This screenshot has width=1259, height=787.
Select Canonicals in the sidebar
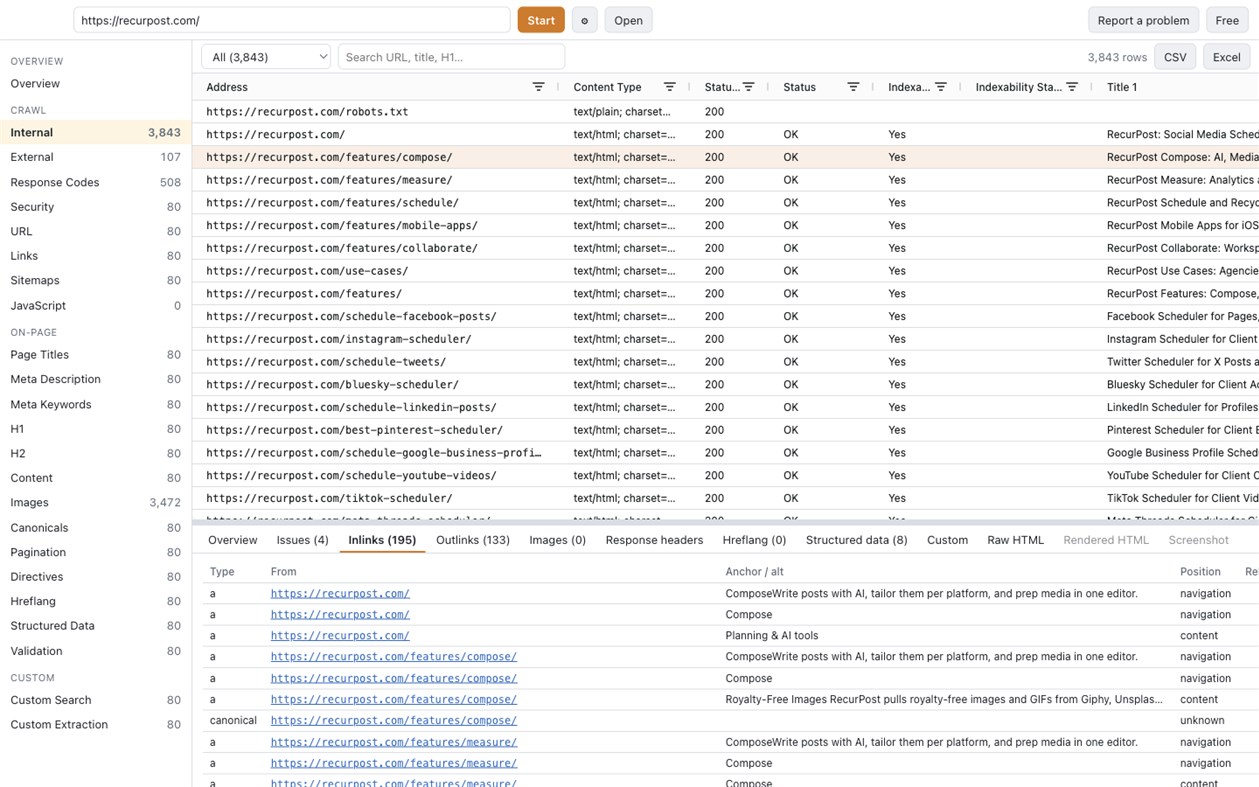(96, 528)
